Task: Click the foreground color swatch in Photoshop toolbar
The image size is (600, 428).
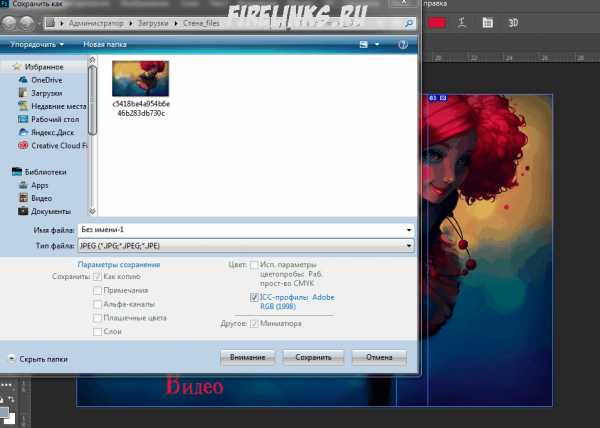Action: coord(3,412)
